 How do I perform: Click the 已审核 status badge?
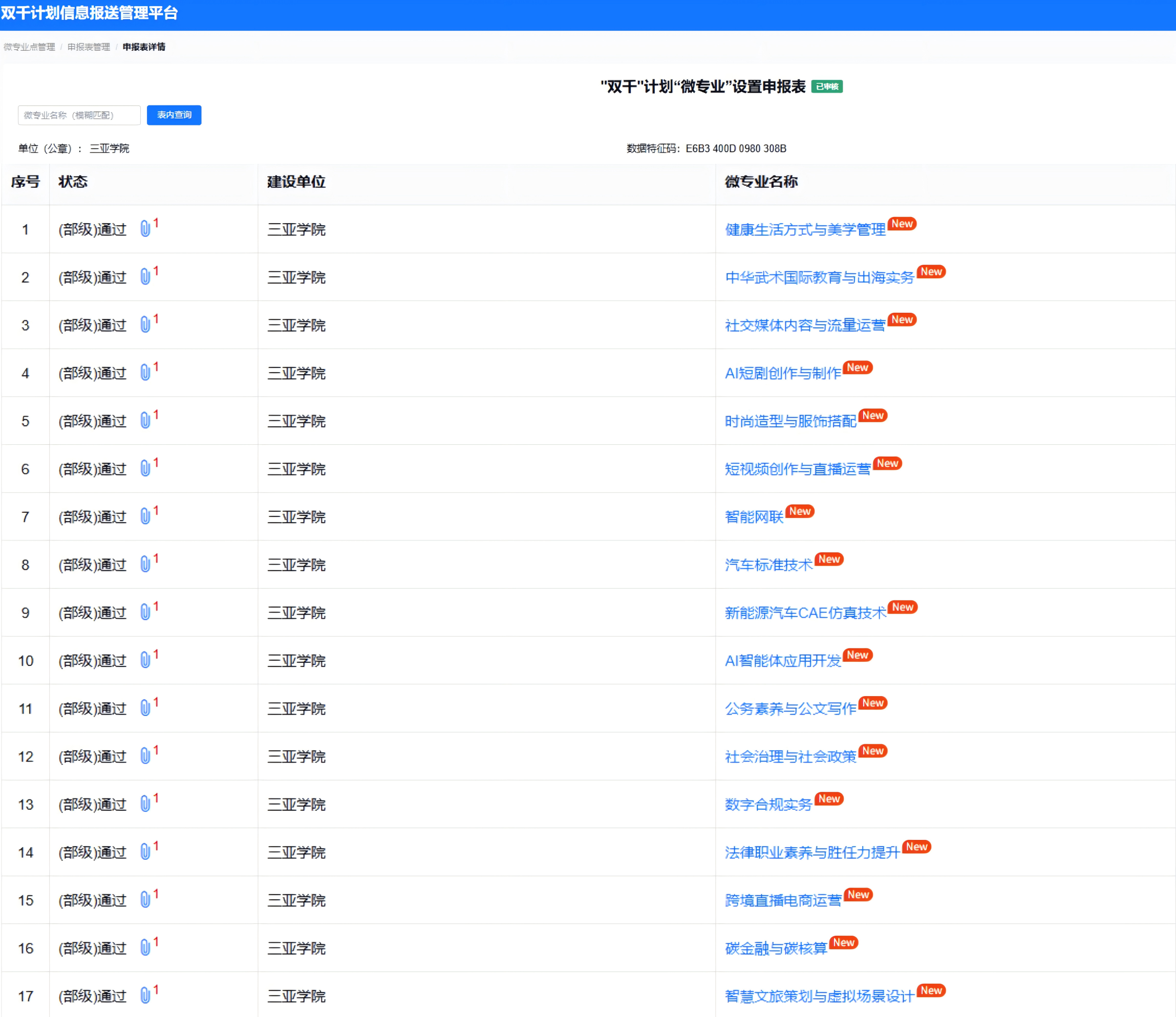[827, 87]
